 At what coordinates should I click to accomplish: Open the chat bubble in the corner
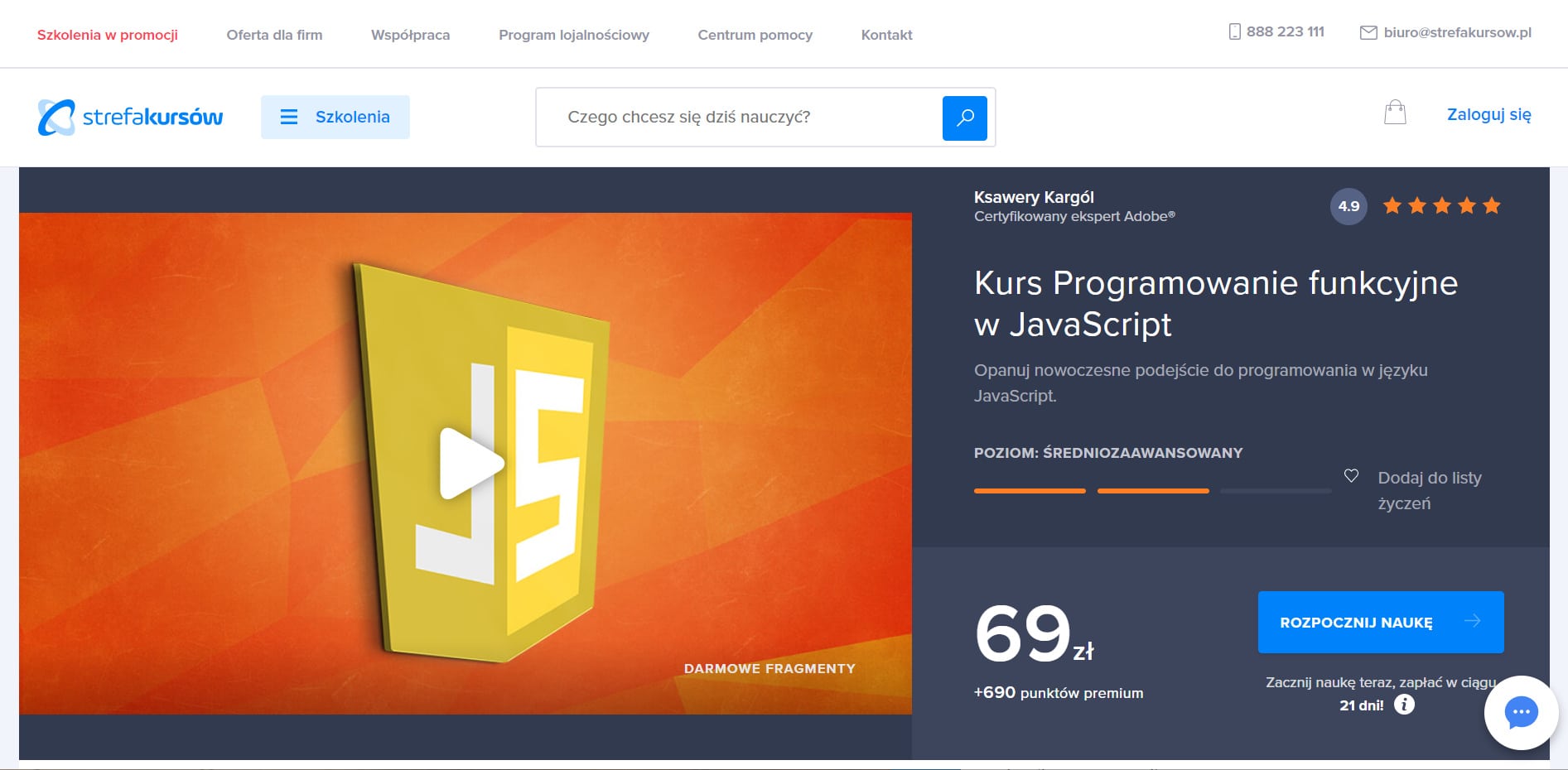point(1521,712)
